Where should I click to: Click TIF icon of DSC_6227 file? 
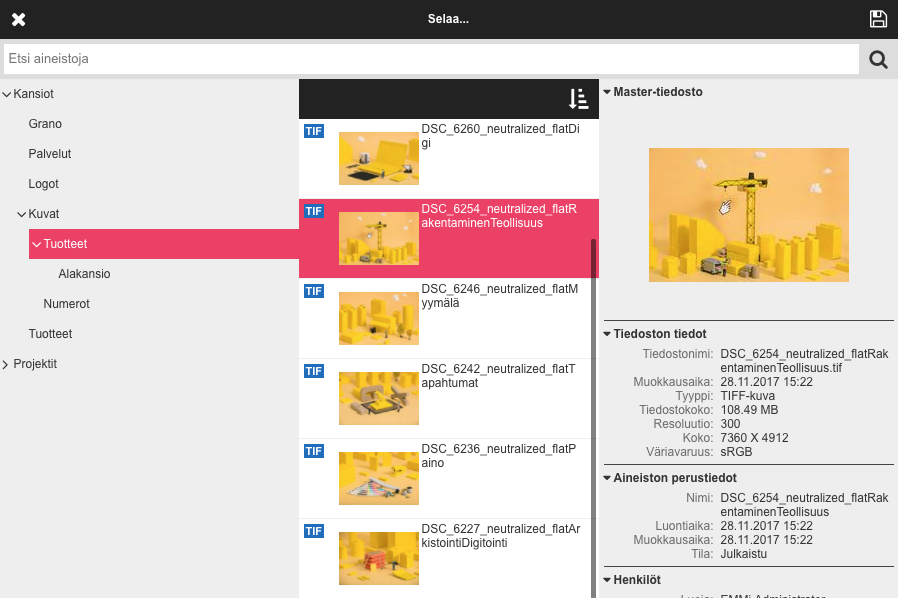point(314,531)
